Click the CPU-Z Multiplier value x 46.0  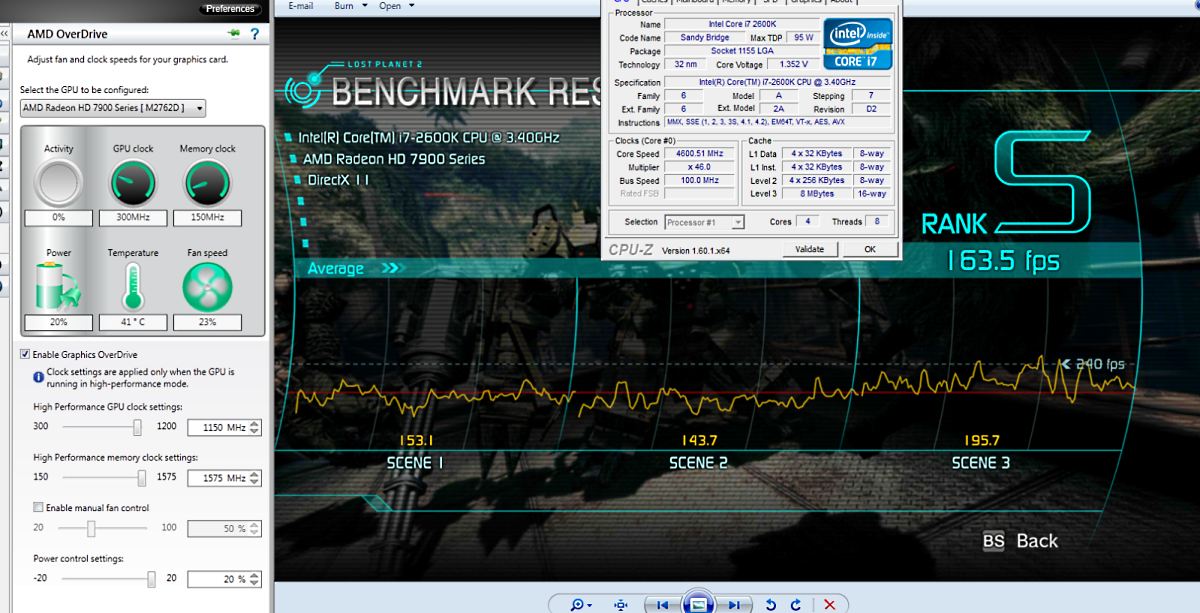697,167
